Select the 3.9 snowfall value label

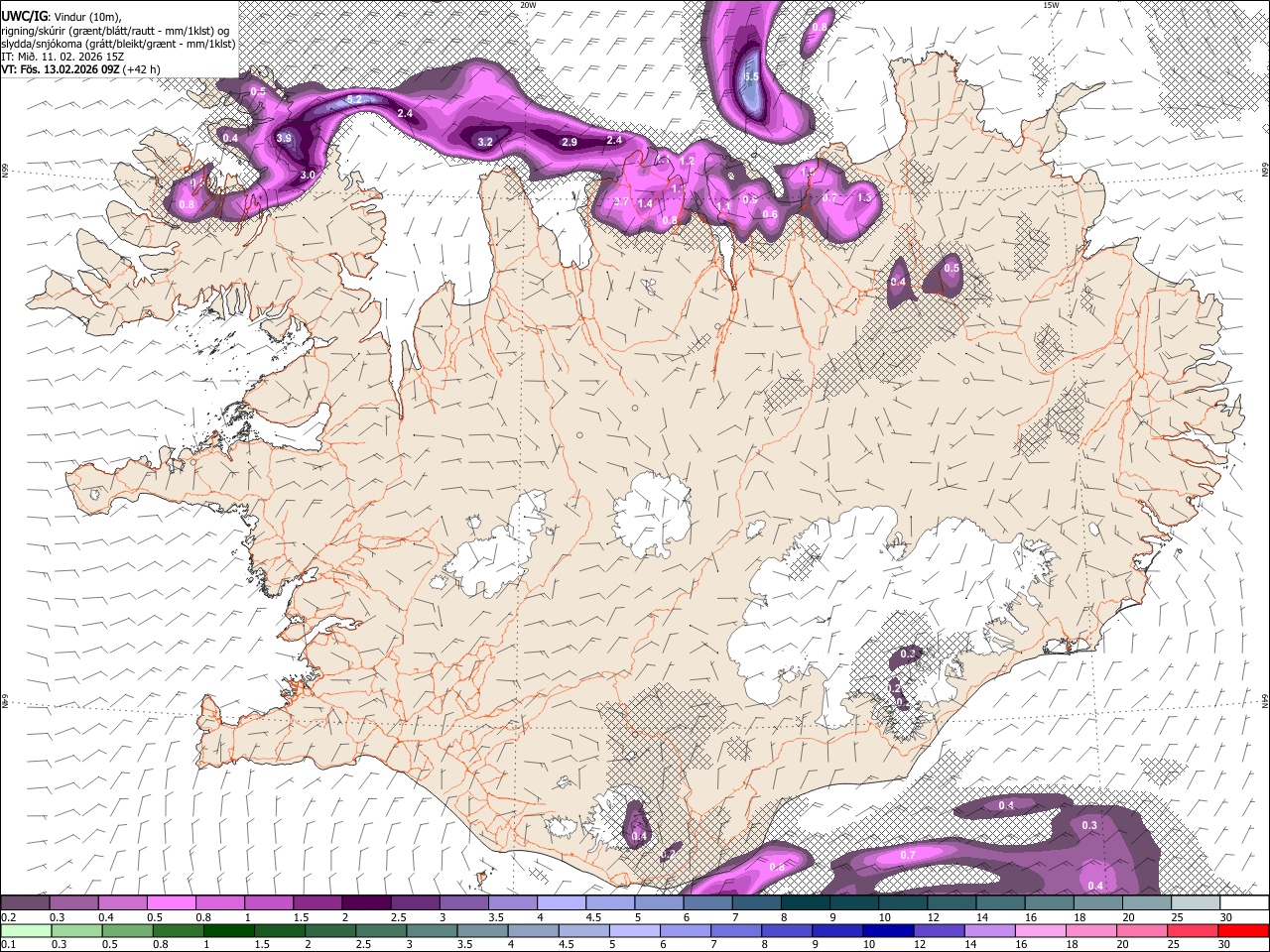point(284,139)
